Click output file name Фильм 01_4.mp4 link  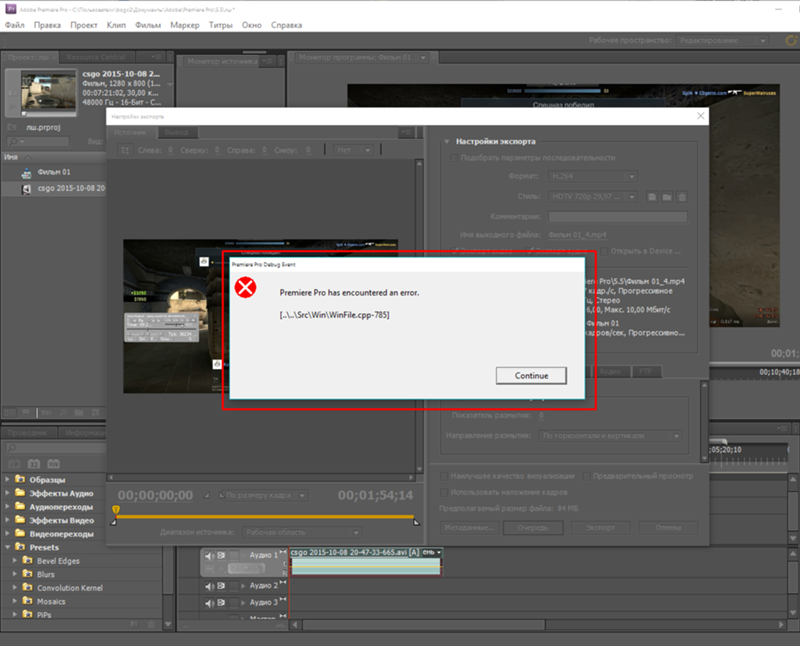tap(577, 235)
